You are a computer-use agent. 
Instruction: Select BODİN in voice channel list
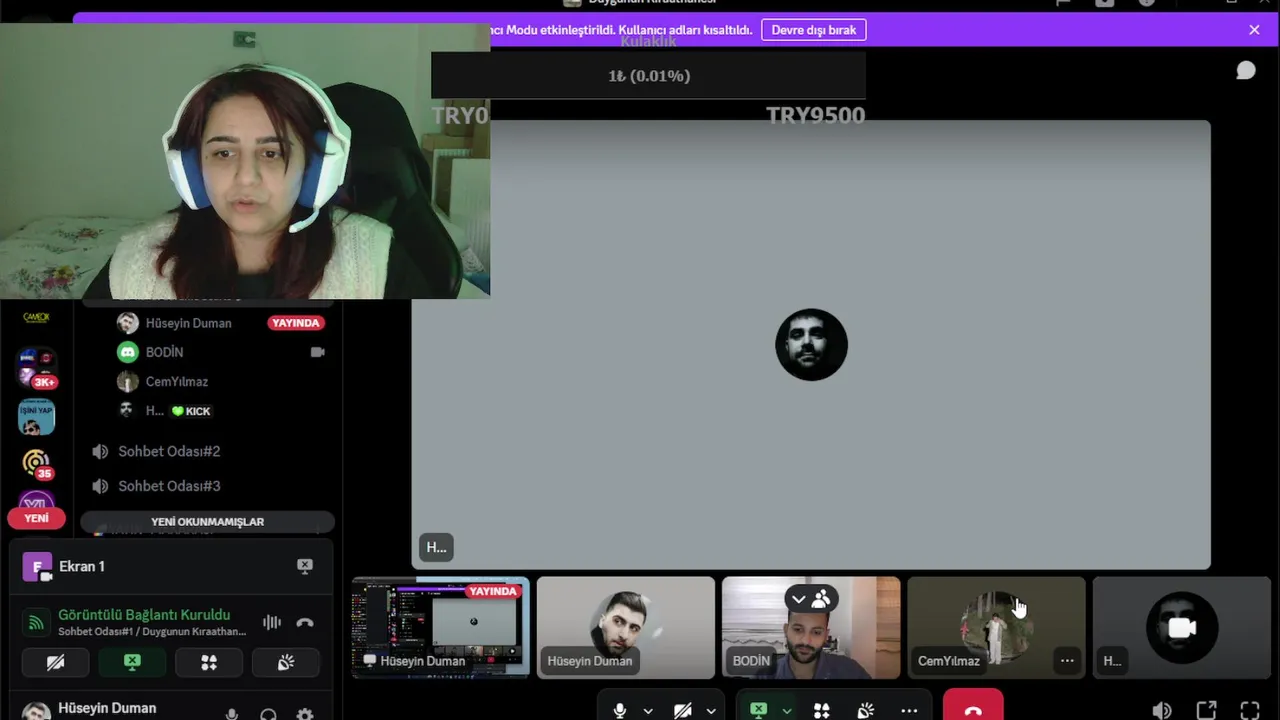164,352
